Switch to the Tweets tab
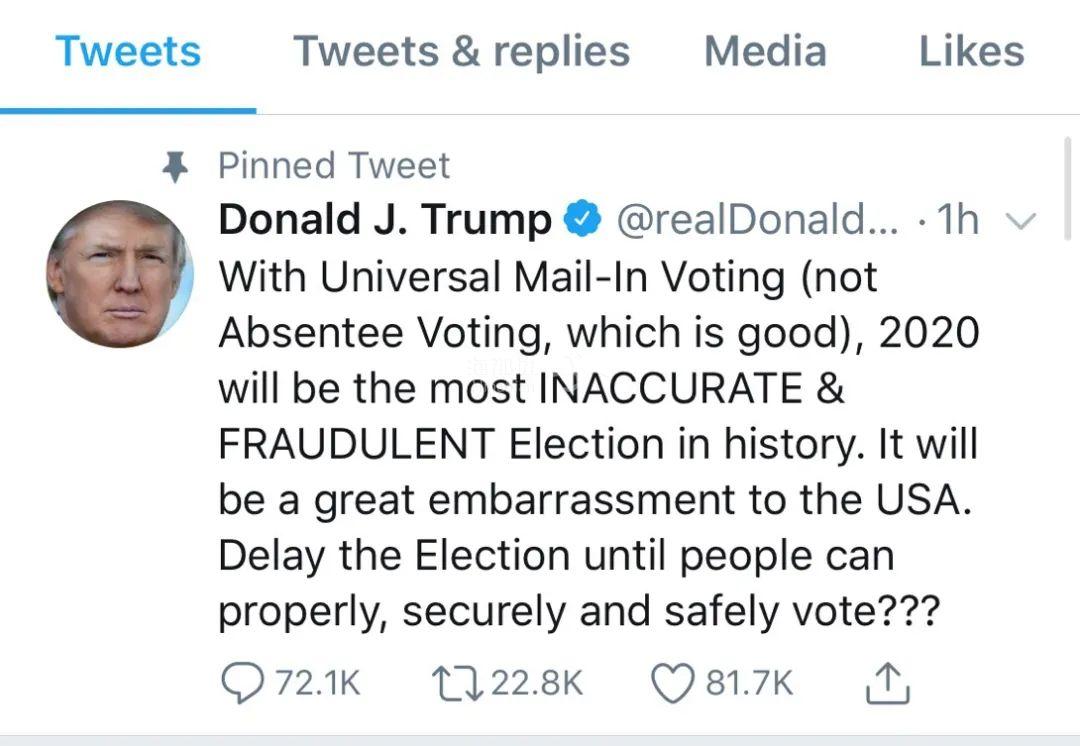This screenshot has width=1080, height=746. pos(128,52)
